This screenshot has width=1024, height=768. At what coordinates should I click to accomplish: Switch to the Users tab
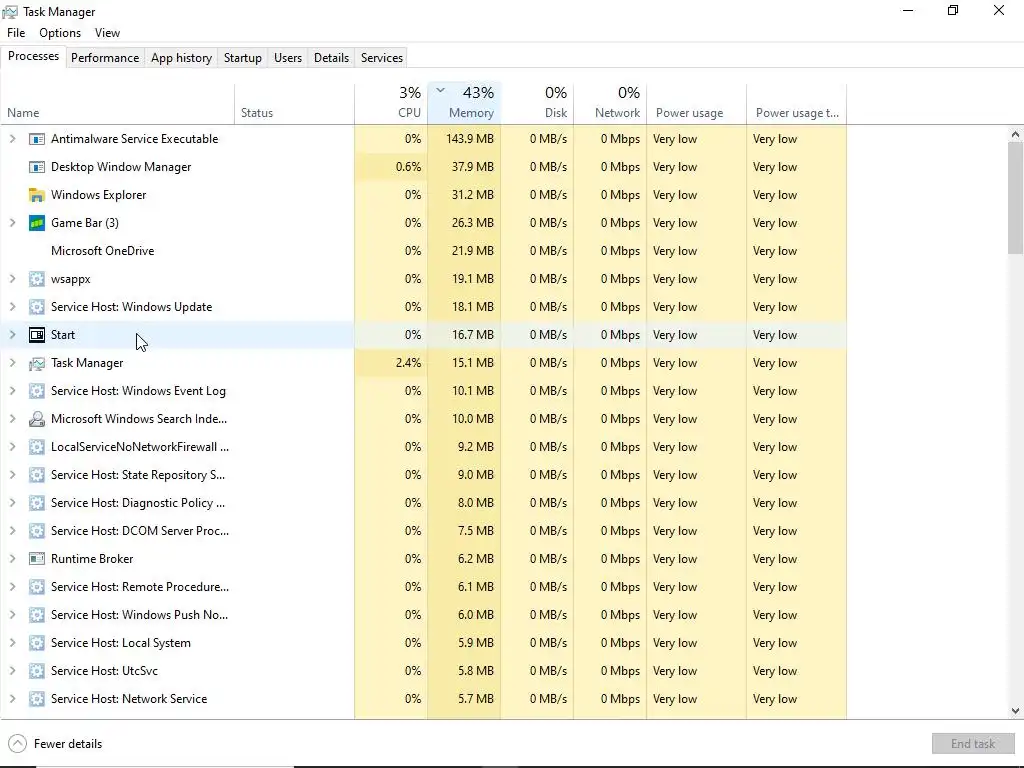[288, 57]
